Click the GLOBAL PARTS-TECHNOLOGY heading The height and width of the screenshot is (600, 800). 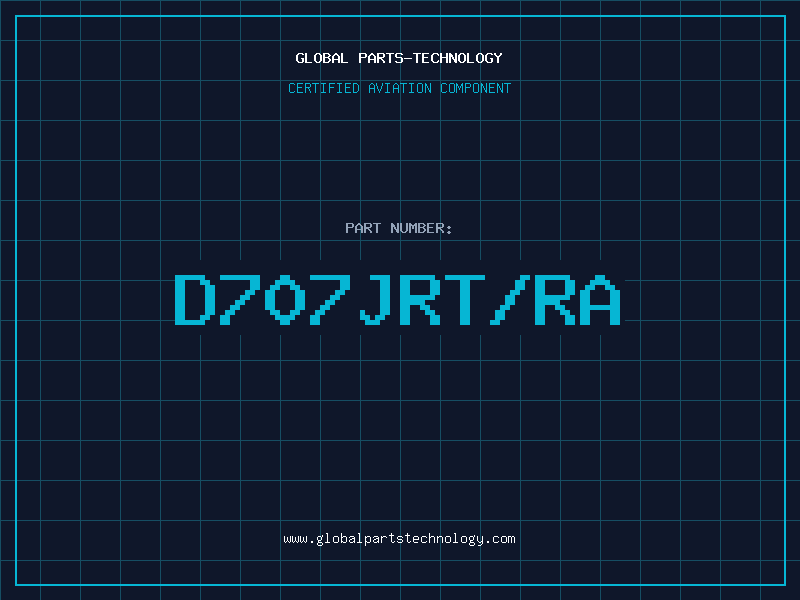pos(399,58)
